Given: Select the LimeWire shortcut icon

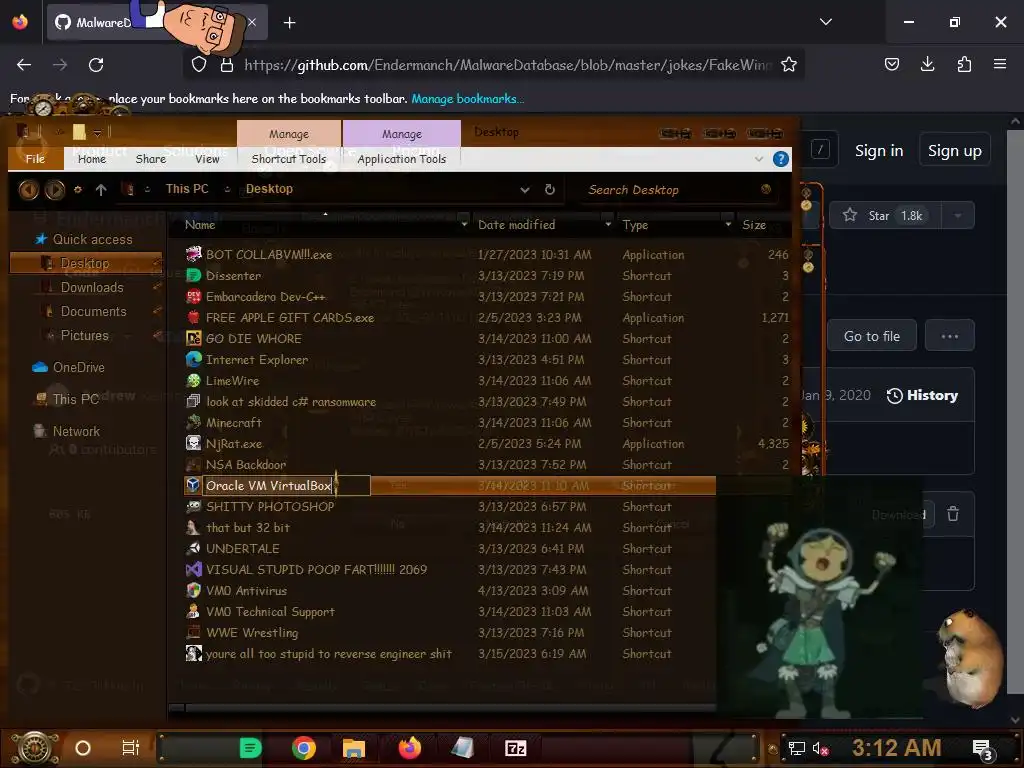Looking at the screenshot, I should pyautogui.click(x=193, y=380).
